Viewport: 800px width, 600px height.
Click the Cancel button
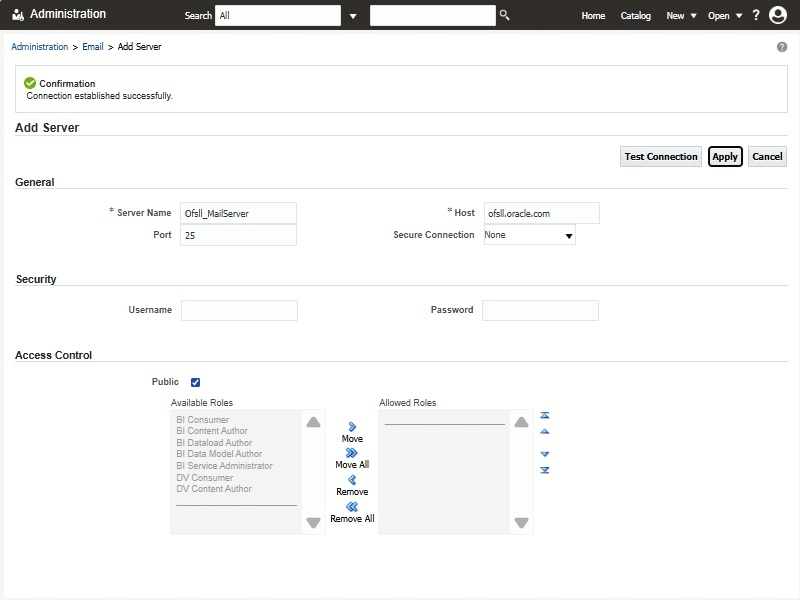coord(767,157)
